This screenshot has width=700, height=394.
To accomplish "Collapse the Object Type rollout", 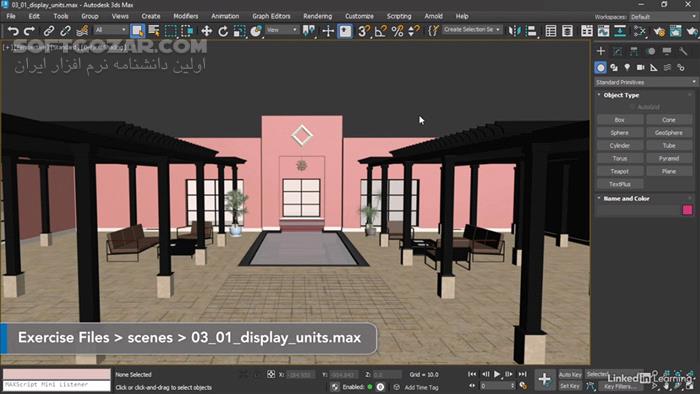I will point(621,95).
